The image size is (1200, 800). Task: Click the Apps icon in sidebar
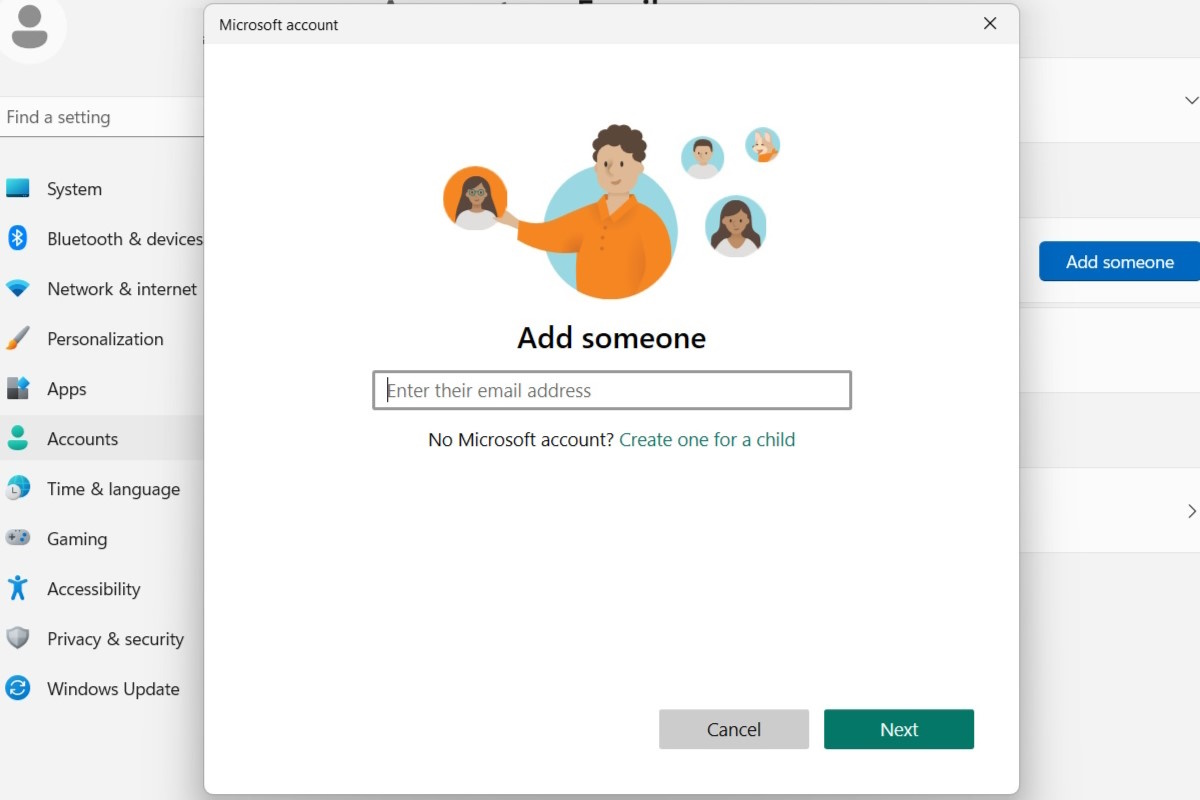(18, 388)
